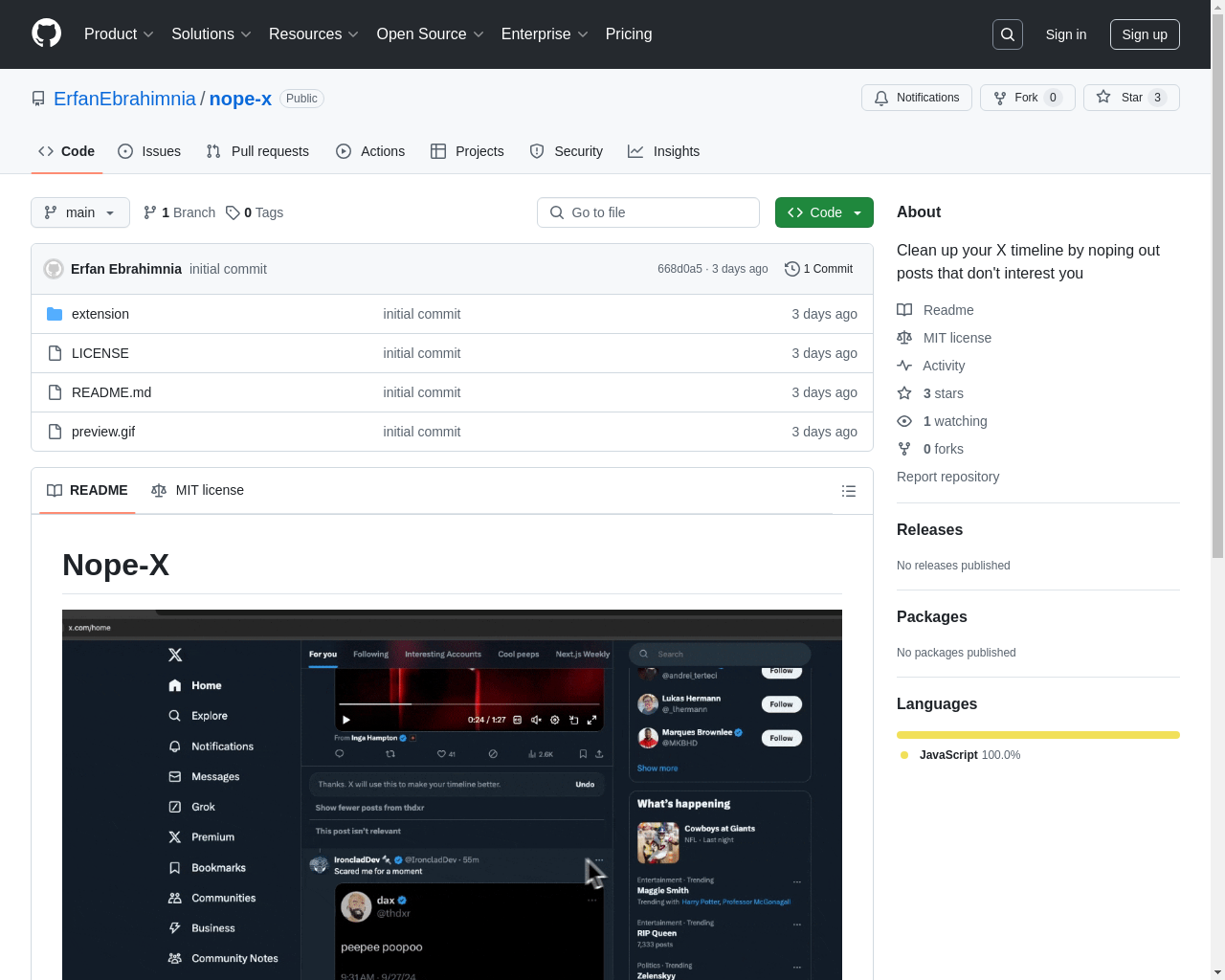1225x980 pixels.
Task: View the 3 stars link
Action: click(930, 393)
